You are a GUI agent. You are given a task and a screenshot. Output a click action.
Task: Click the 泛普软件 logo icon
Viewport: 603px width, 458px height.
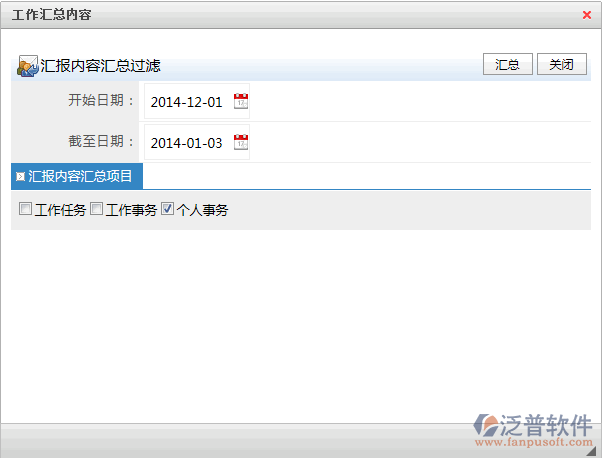pyautogui.click(x=490, y=424)
